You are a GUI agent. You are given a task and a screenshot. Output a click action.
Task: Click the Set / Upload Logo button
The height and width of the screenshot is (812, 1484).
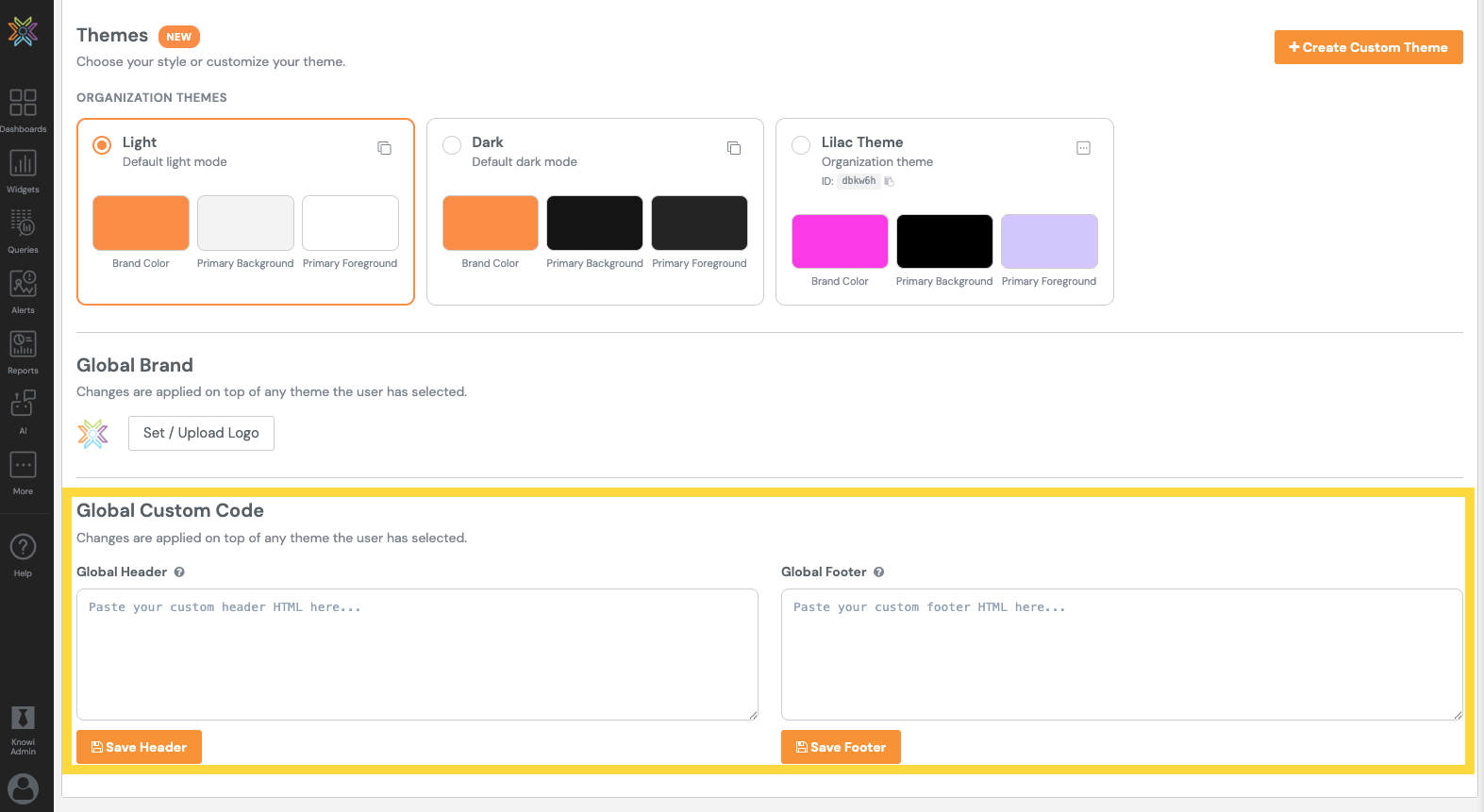201,433
